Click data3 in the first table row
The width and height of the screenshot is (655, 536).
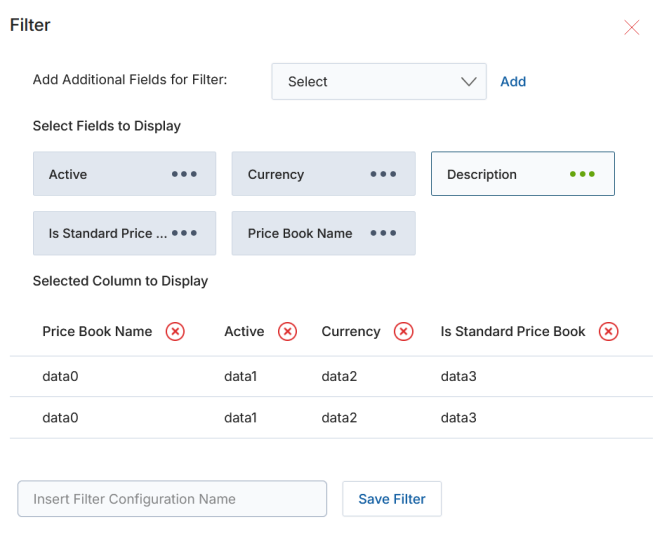pyautogui.click(x=459, y=376)
